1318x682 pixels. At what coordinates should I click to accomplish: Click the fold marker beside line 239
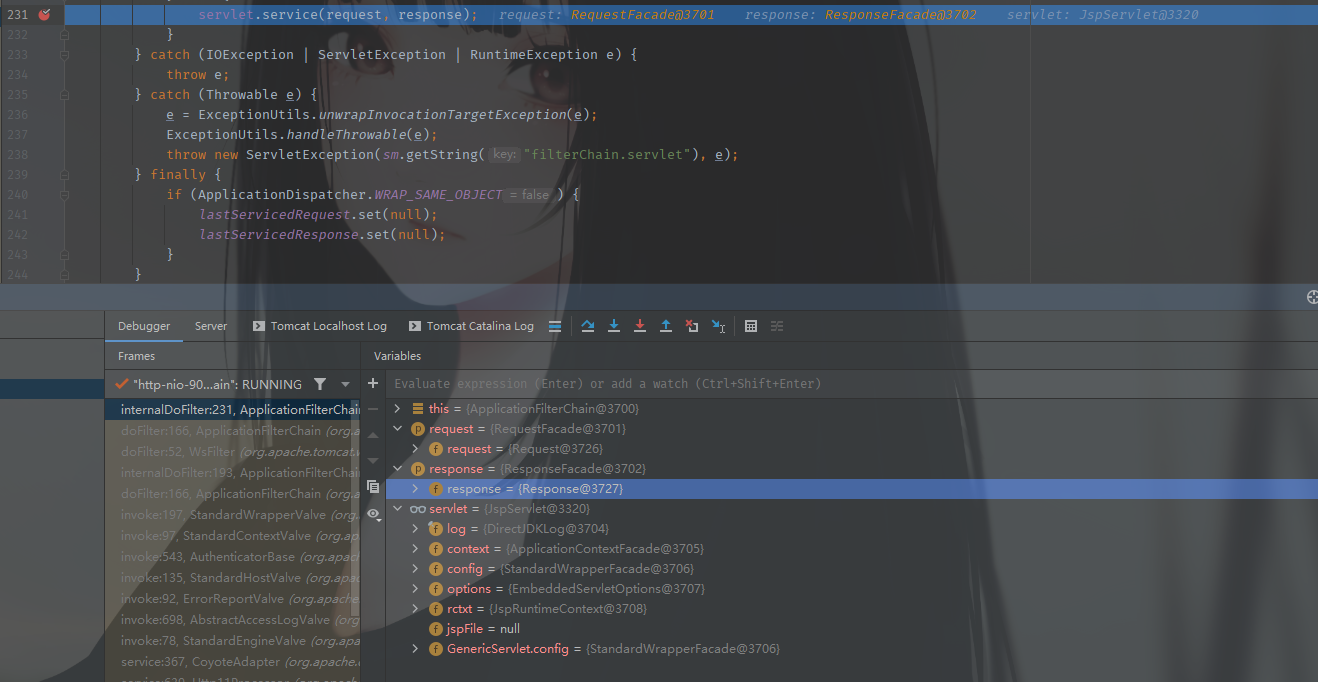pyautogui.click(x=64, y=175)
